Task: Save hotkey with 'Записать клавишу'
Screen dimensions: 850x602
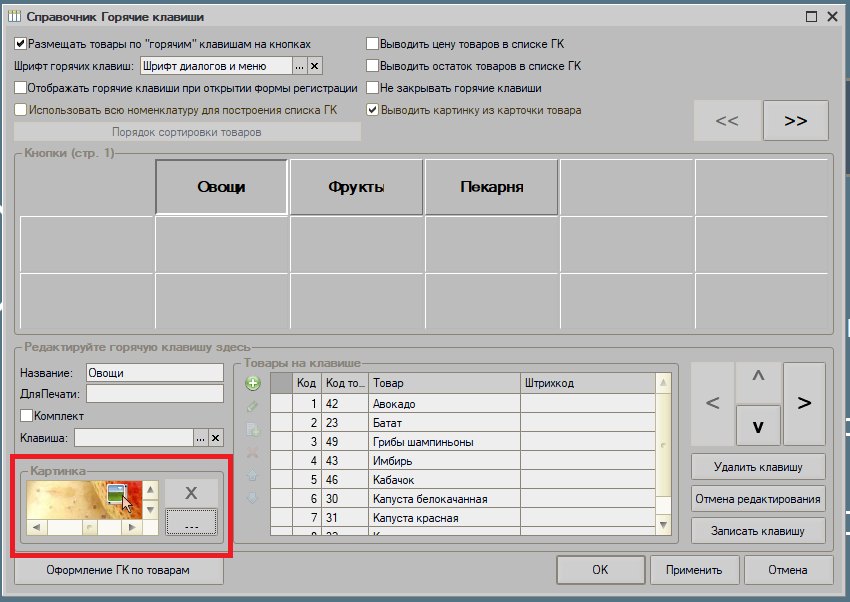Action: 758,531
